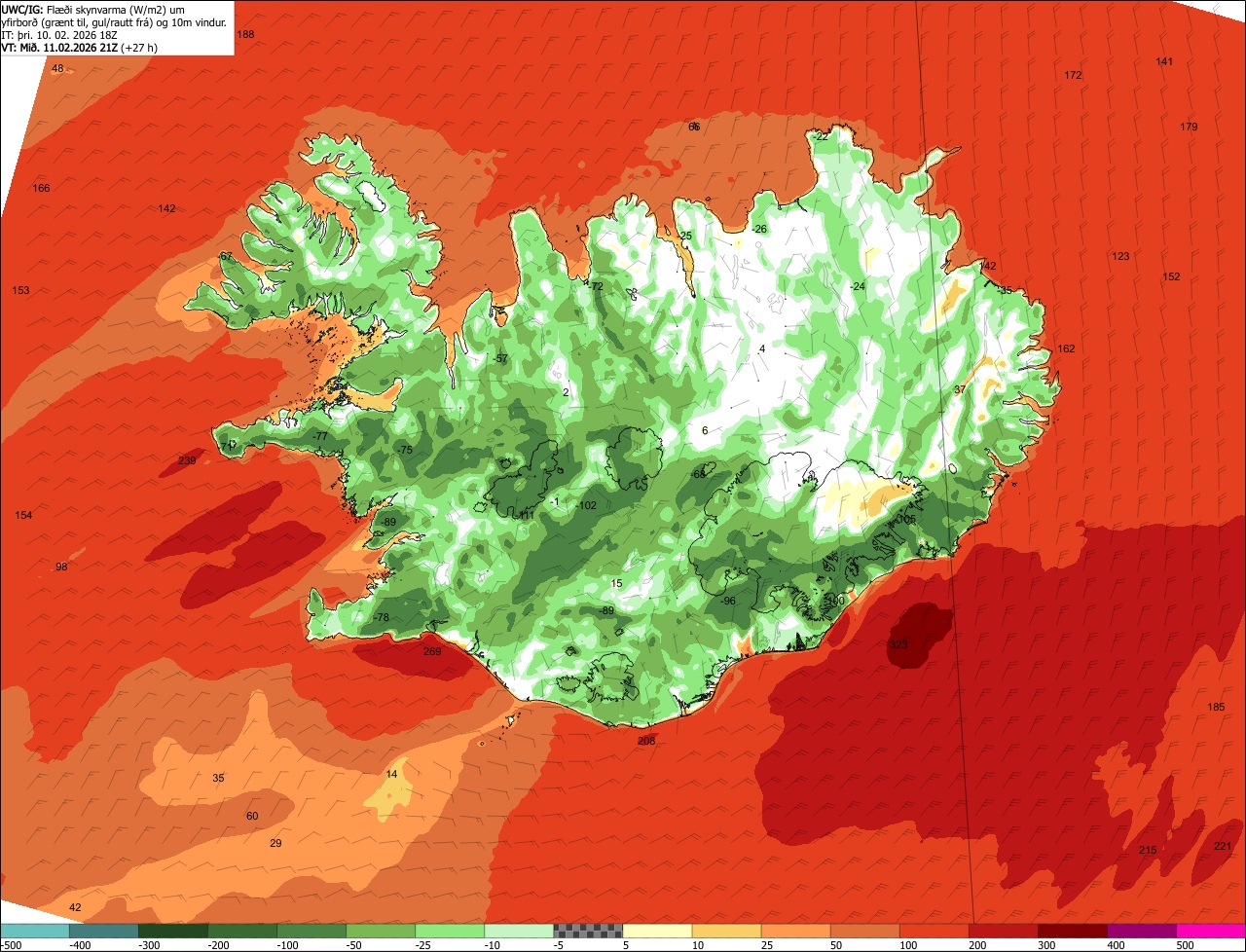Image resolution: width=1246 pixels, height=952 pixels.
Task: Click the map value 221 in the bottom-right
Action: (1223, 846)
